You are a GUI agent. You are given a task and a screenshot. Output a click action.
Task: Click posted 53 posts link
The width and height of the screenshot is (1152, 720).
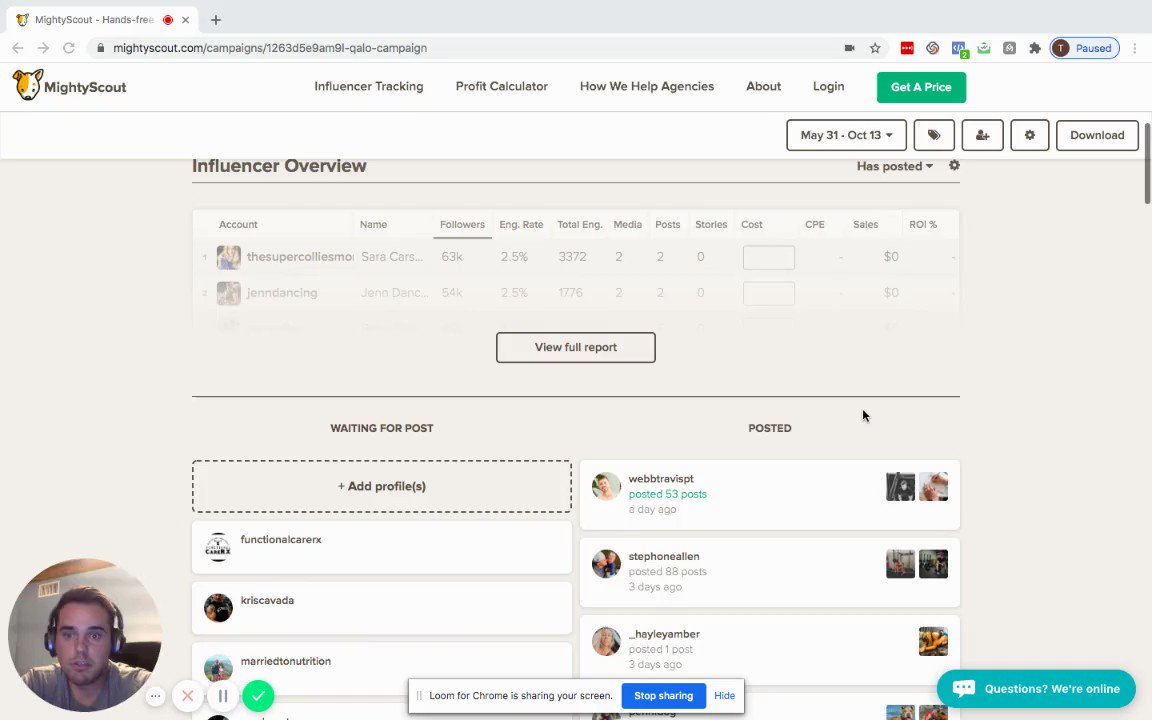pos(667,494)
